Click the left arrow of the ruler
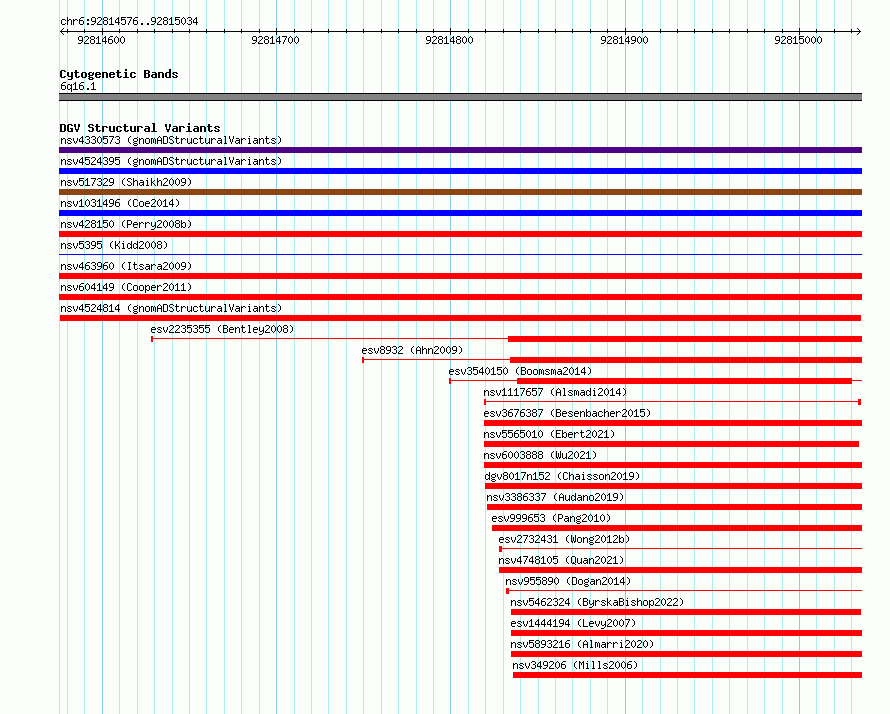Screen dimensions: 890x714 tap(62, 31)
